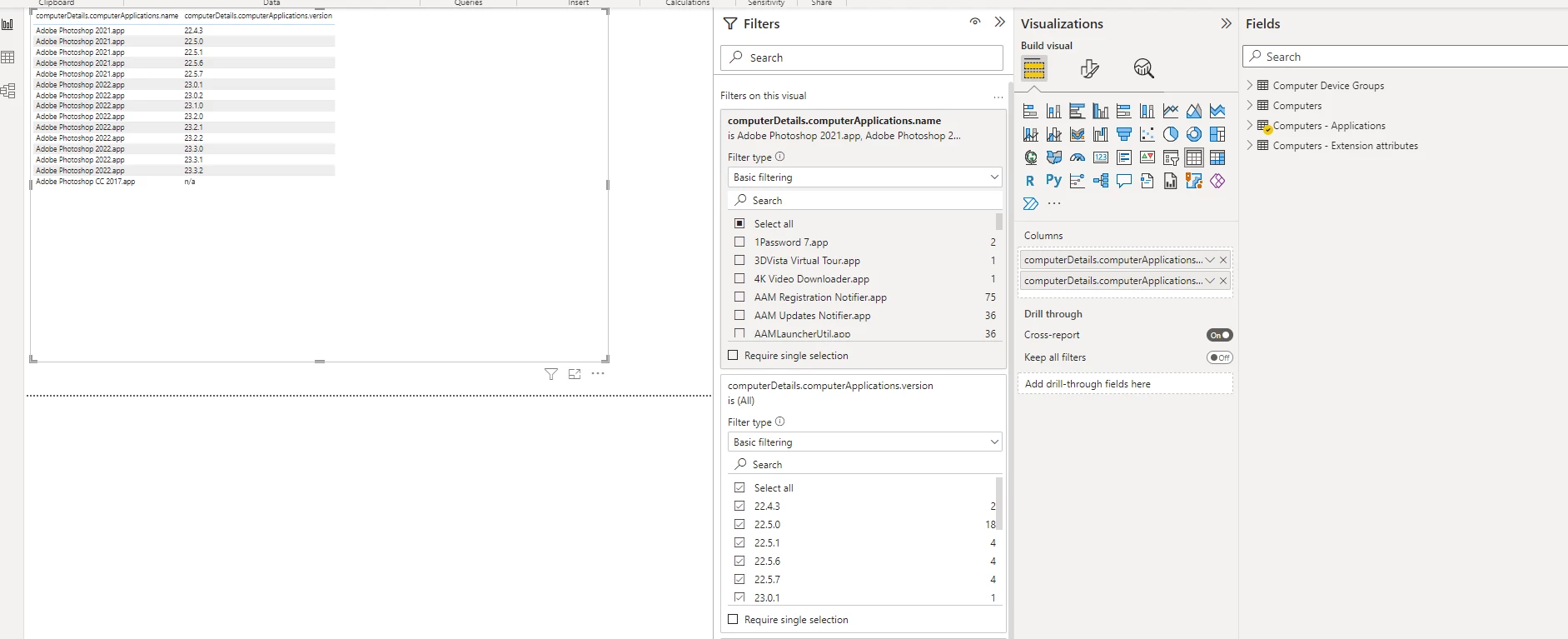This screenshot has width=1568, height=639.
Task: Click the applications.version table column header
Action: click(258, 16)
